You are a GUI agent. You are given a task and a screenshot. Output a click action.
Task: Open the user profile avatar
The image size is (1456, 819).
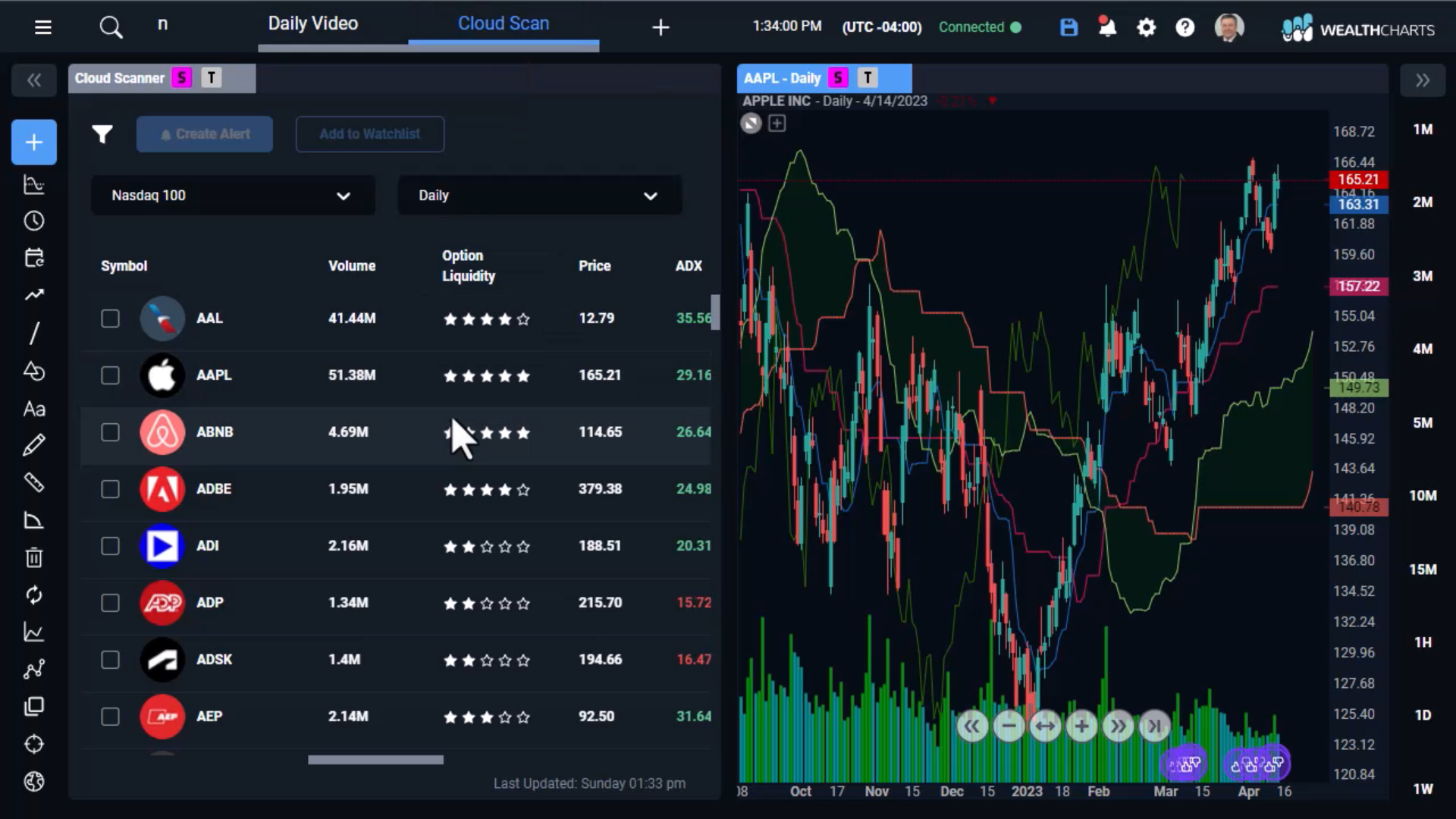pyautogui.click(x=1228, y=27)
